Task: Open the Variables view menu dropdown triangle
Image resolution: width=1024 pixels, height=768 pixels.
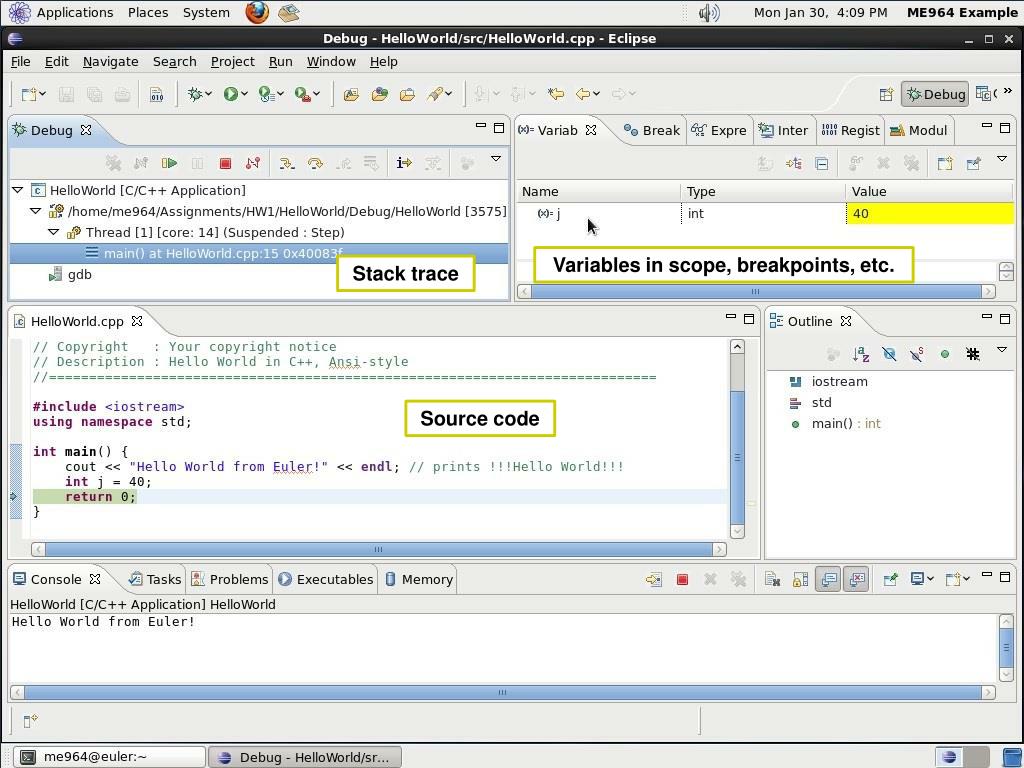Action: 1002,159
